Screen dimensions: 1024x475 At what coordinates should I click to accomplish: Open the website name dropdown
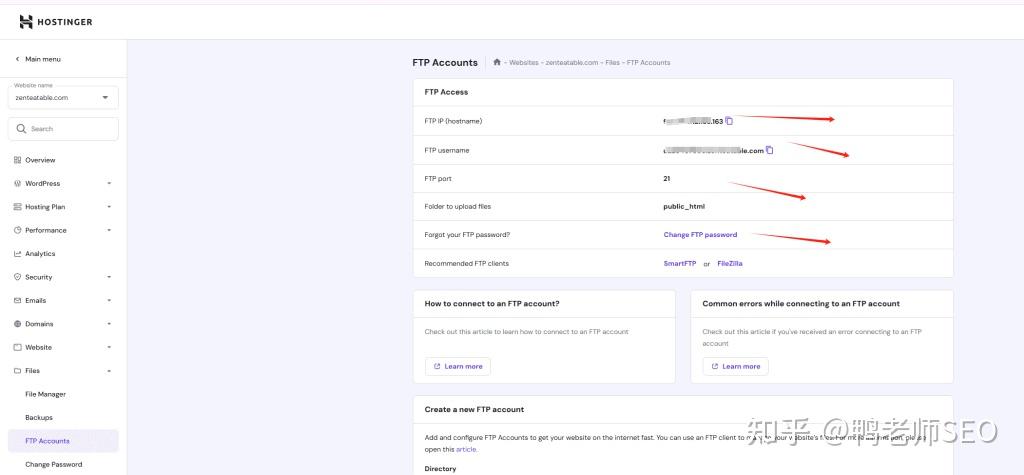pyautogui.click(x=105, y=97)
